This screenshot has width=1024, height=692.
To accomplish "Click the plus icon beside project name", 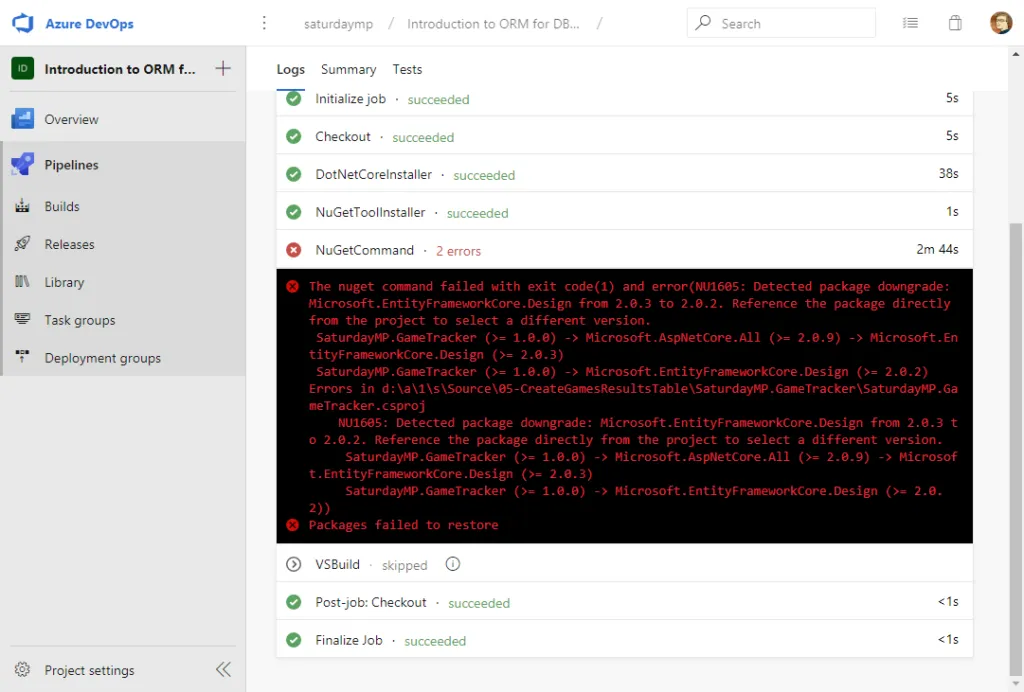I will (223, 68).
